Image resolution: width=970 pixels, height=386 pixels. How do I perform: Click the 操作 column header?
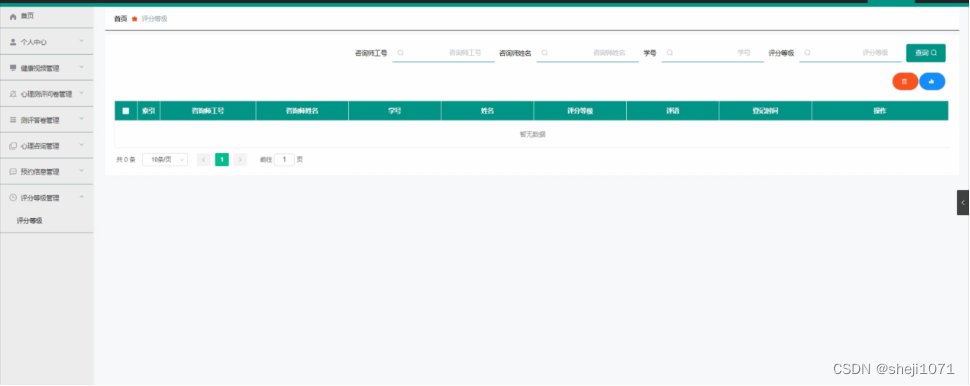point(880,111)
